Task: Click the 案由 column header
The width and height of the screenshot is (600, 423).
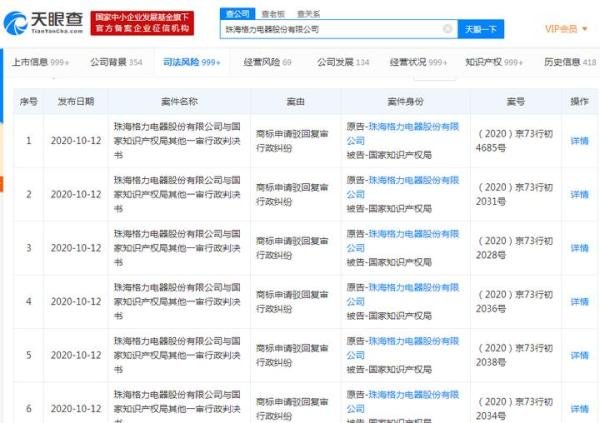Action: [x=295, y=101]
